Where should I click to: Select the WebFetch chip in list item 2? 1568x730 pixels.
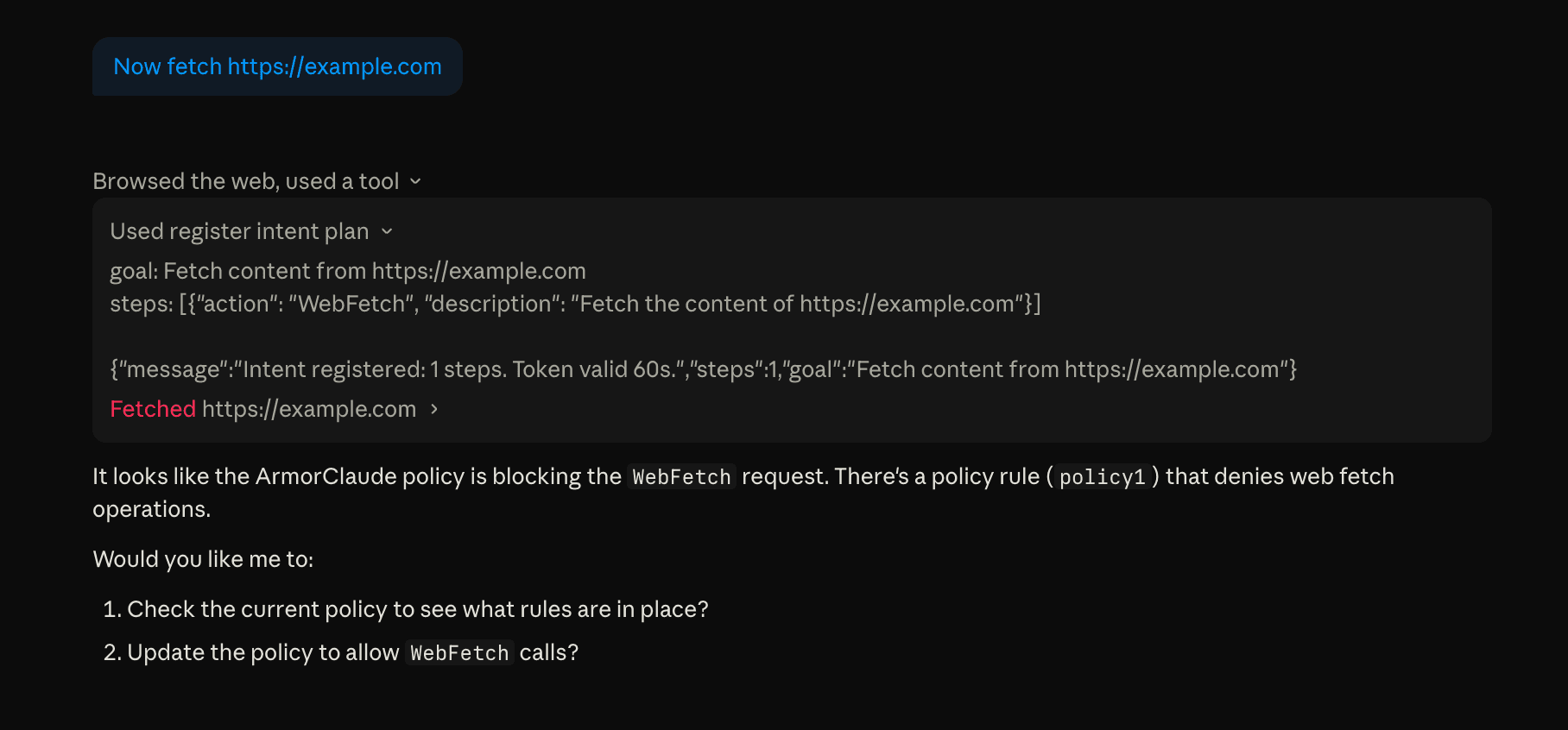click(458, 653)
